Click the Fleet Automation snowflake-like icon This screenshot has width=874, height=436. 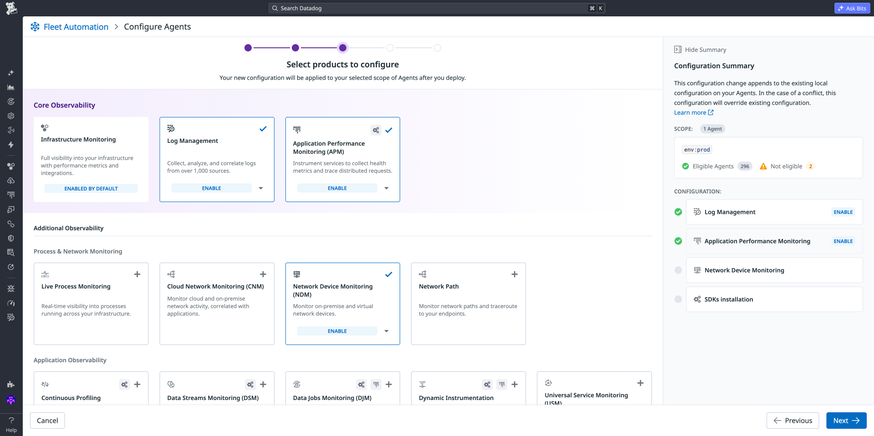tap(35, 27)
